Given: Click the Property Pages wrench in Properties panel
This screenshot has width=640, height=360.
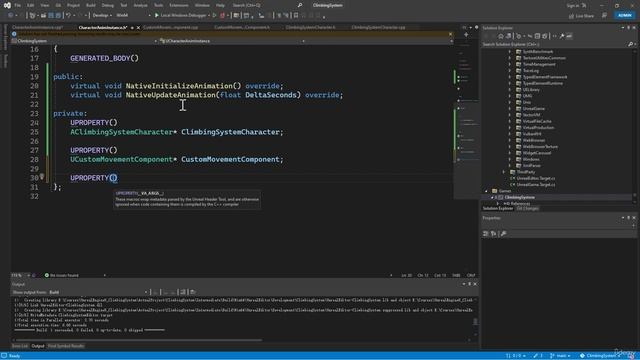Looking at the screenshot, I should click(503, 233).
